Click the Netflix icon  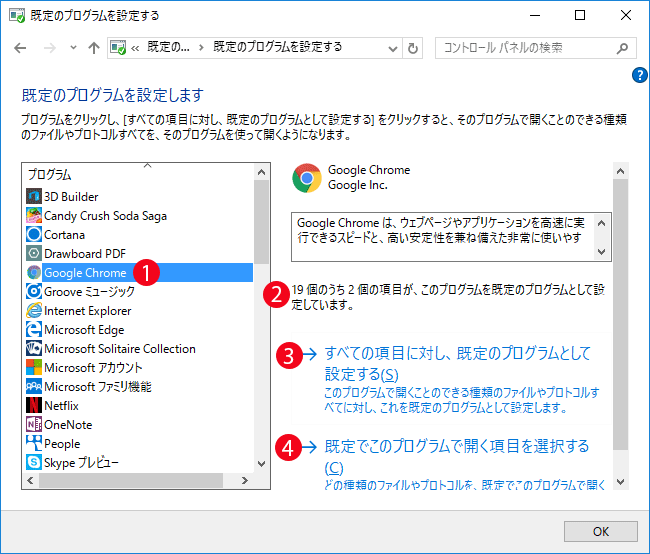pyautogui.click(x=34, y=405)
